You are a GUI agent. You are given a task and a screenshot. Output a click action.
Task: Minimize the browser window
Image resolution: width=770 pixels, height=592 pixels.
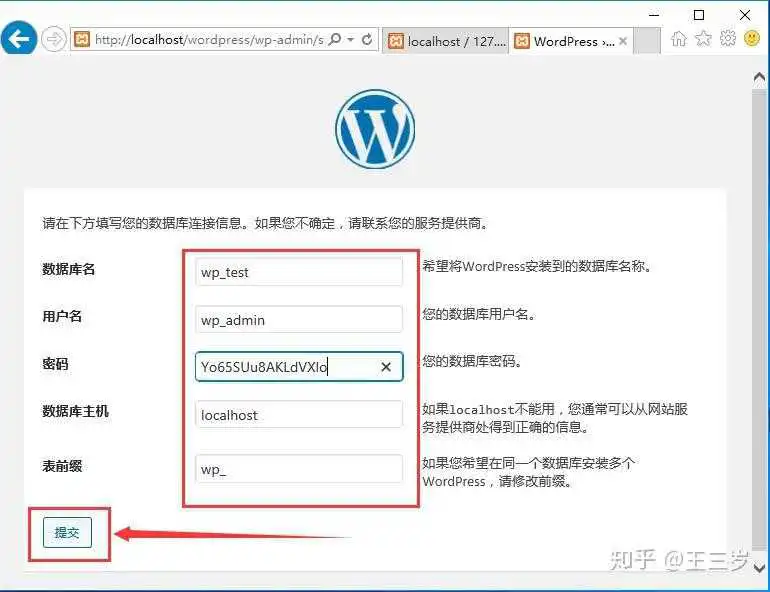click(x=654, y=15)
